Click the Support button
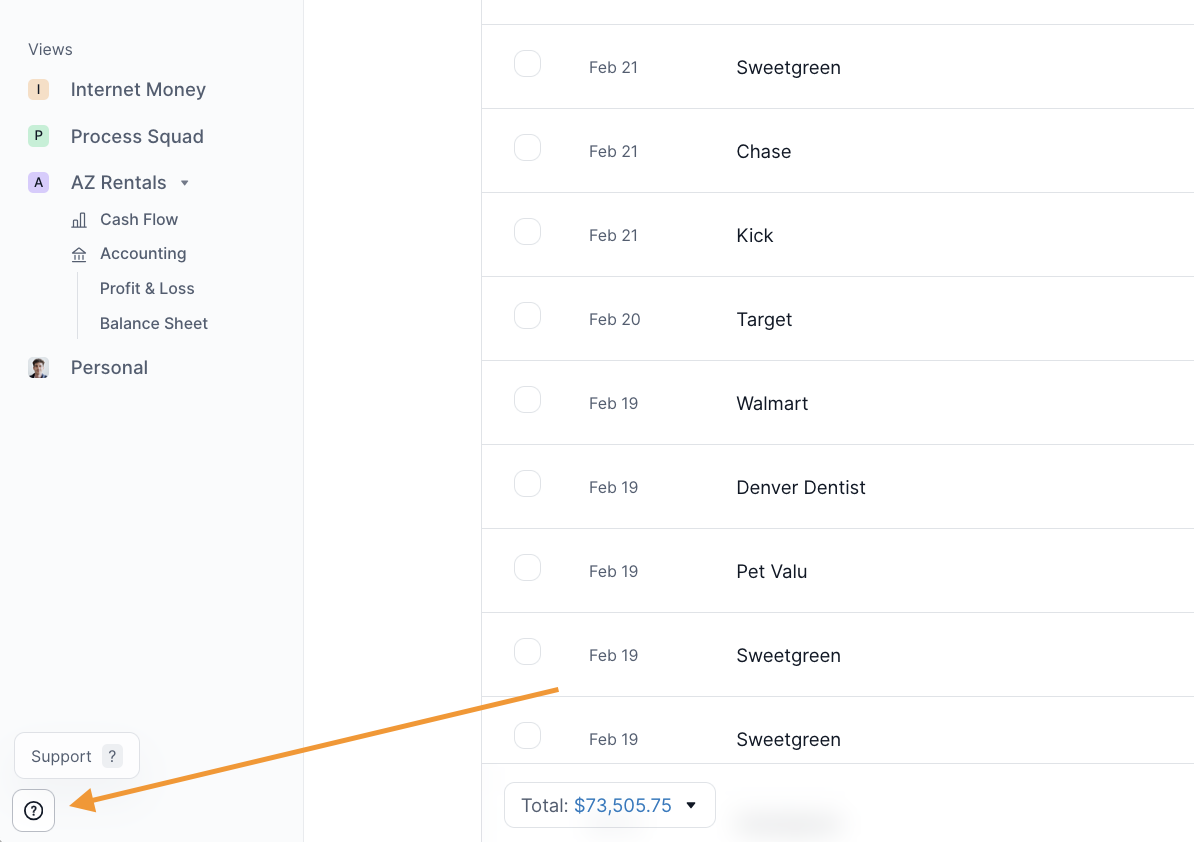The height and width of the screenshot is (842, 1194). (62, 757)
